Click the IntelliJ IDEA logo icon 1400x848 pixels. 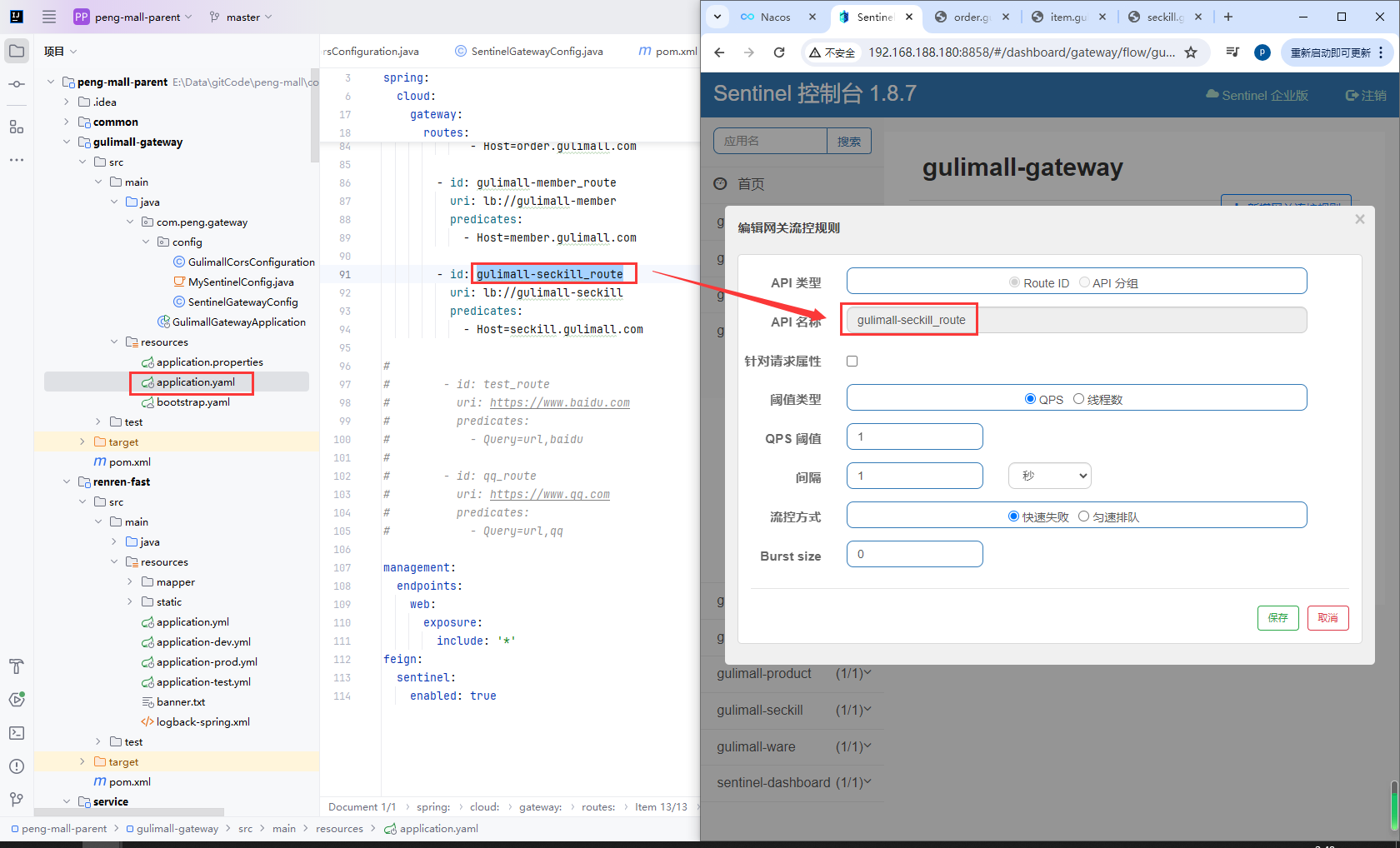coord(17,17)
